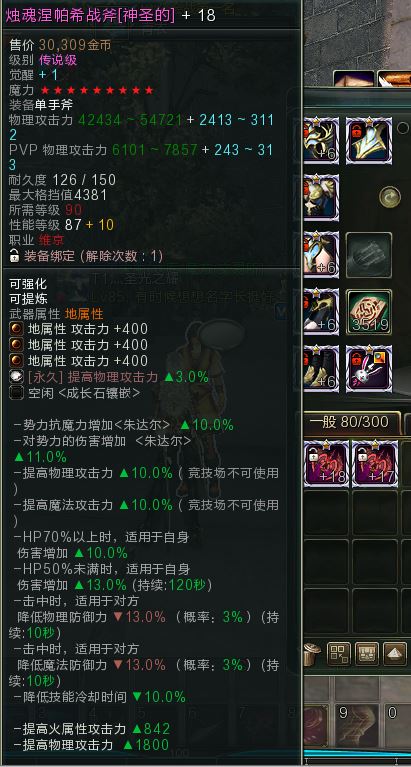
Task: Click the round refresh arrow button
Action: coord(390,197)
